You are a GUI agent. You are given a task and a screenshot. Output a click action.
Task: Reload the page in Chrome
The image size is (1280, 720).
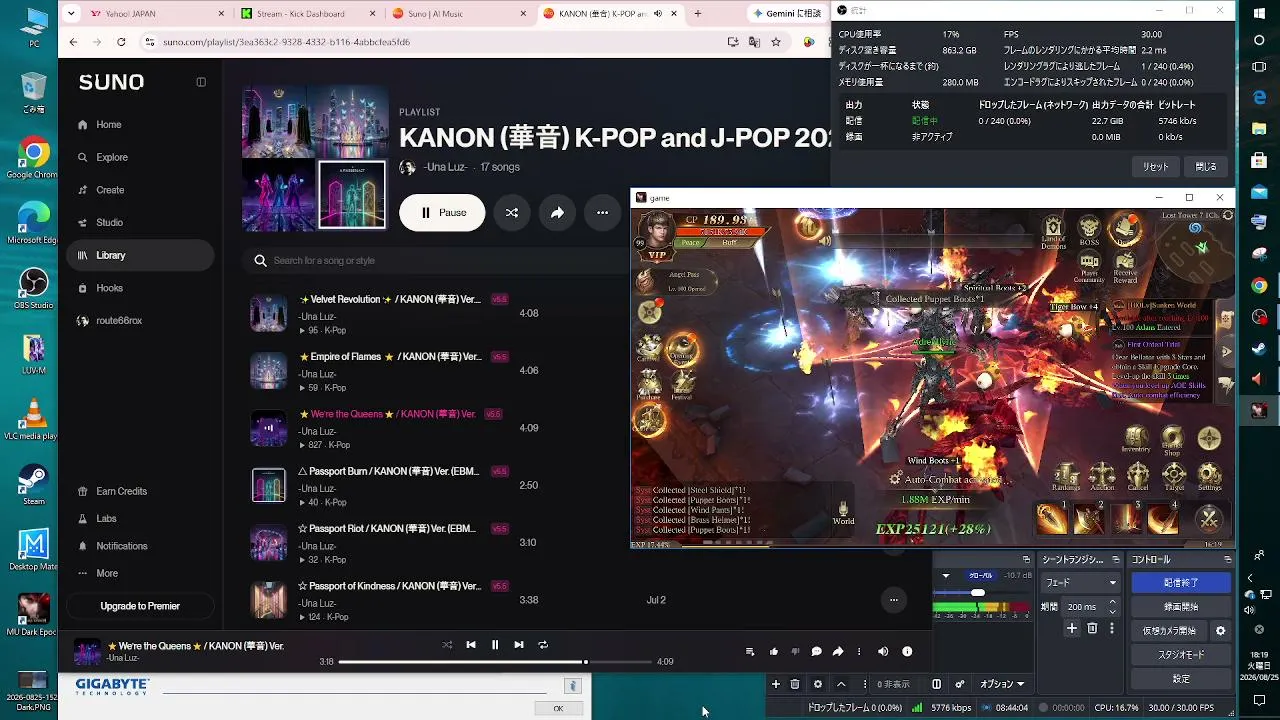point(121,42)
